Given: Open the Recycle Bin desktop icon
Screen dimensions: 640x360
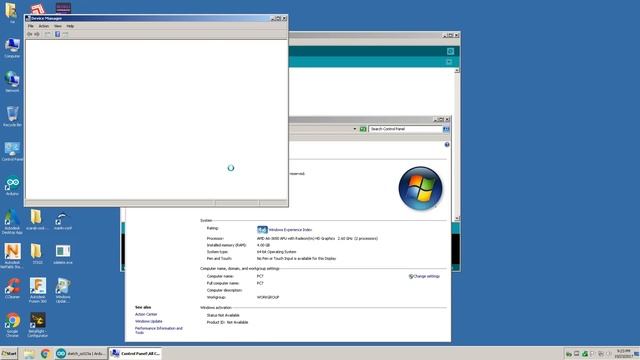Looking at the screenshot, I should point(12,116).
